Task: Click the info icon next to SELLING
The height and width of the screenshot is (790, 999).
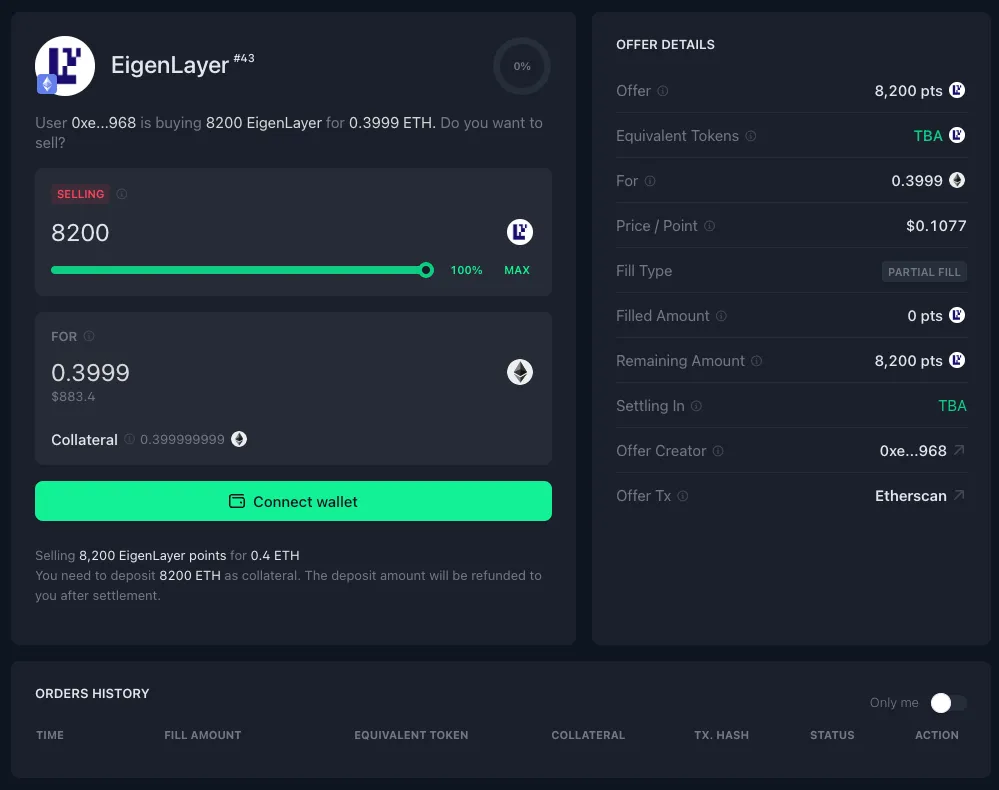Action: pyautogui.click(x=122, y=194)
